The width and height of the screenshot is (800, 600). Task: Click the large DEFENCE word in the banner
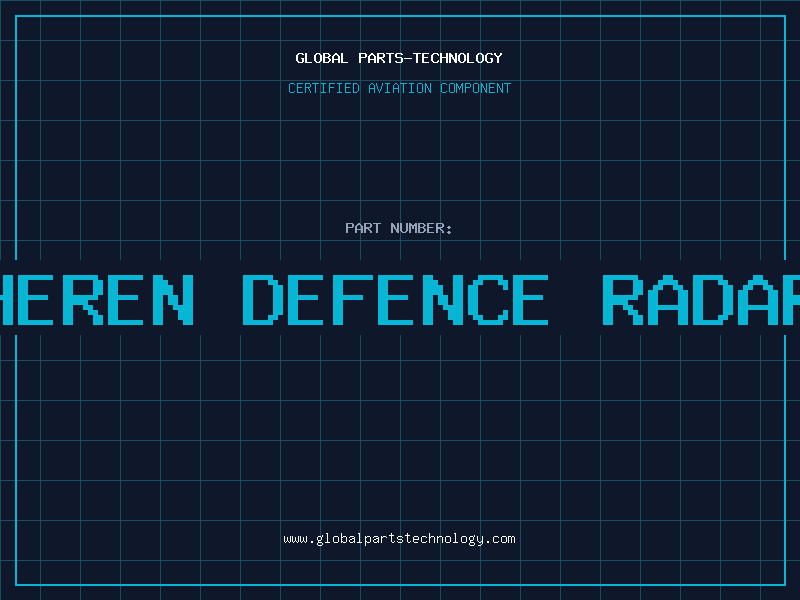pyautogui.click(x=396, y=300)
